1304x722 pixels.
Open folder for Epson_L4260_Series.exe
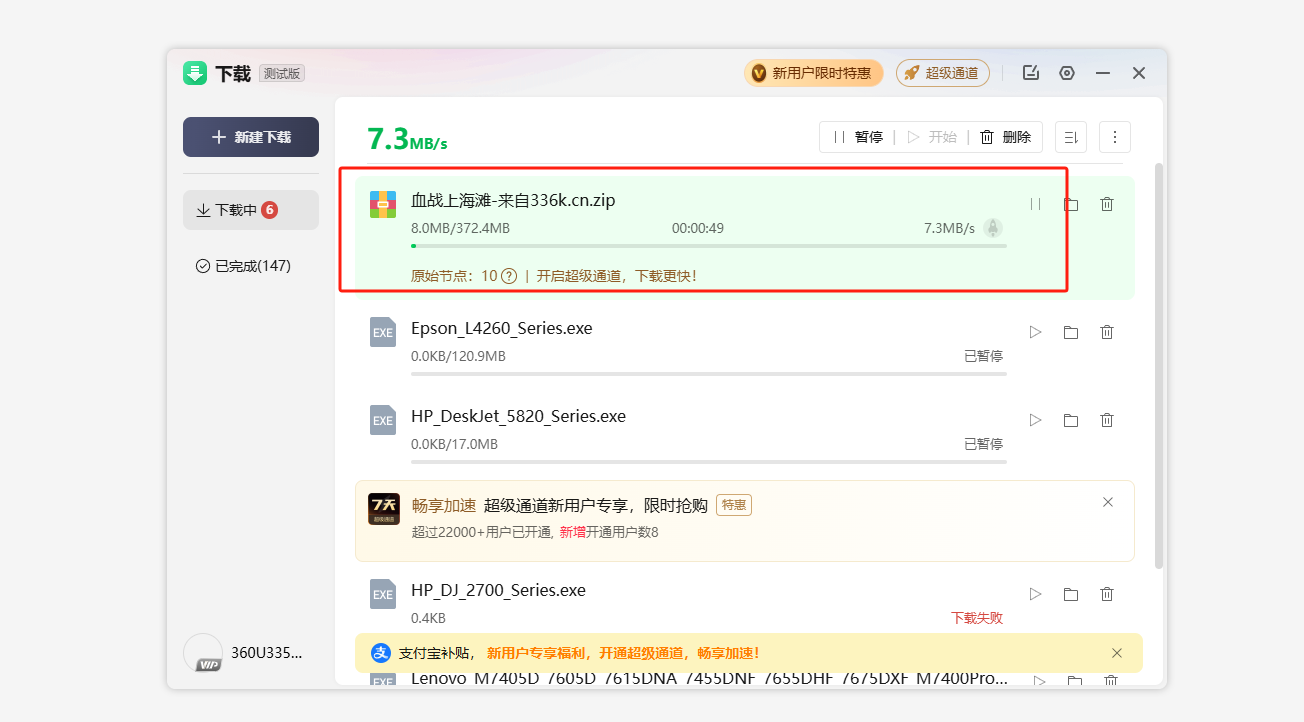tap(1071, 332)
